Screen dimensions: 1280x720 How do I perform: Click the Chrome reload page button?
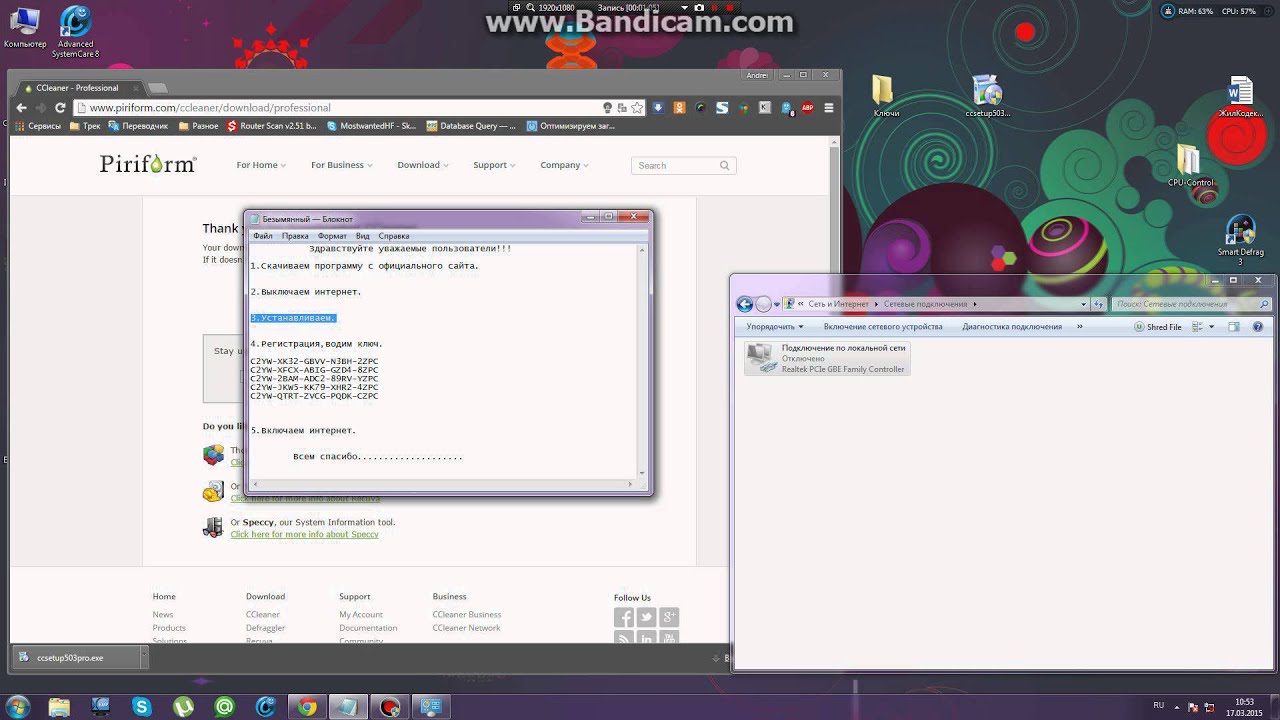[60, 108]
